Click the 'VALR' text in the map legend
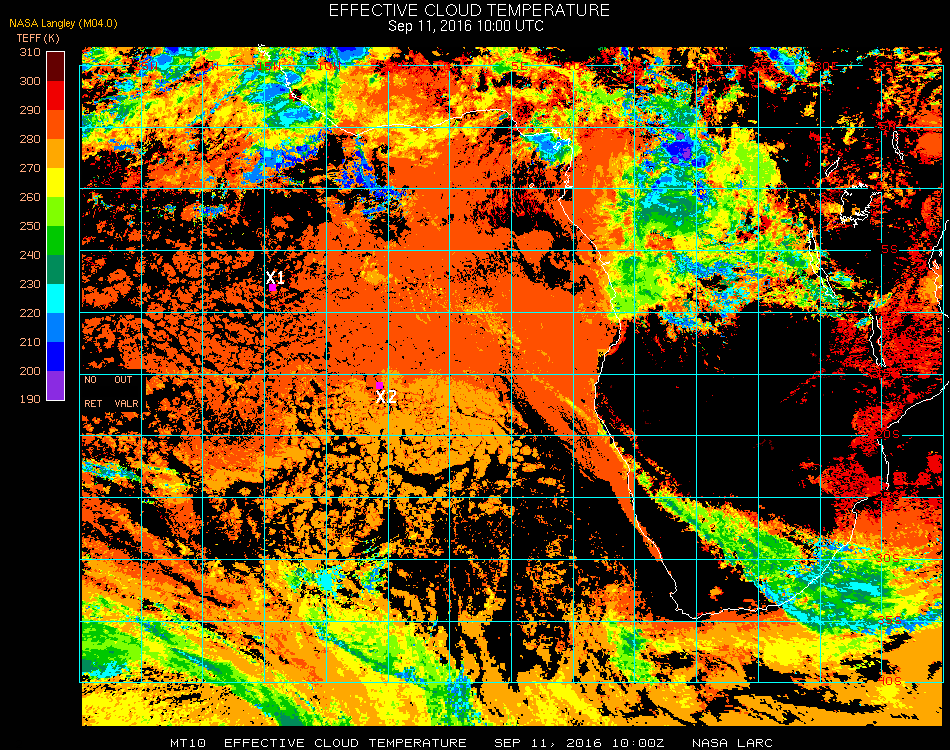 click(126, 403)
